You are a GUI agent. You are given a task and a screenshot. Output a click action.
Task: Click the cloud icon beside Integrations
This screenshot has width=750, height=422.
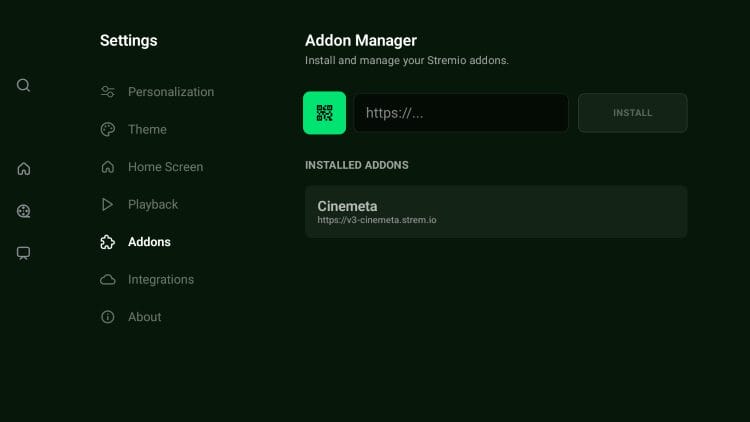point(108,280)
